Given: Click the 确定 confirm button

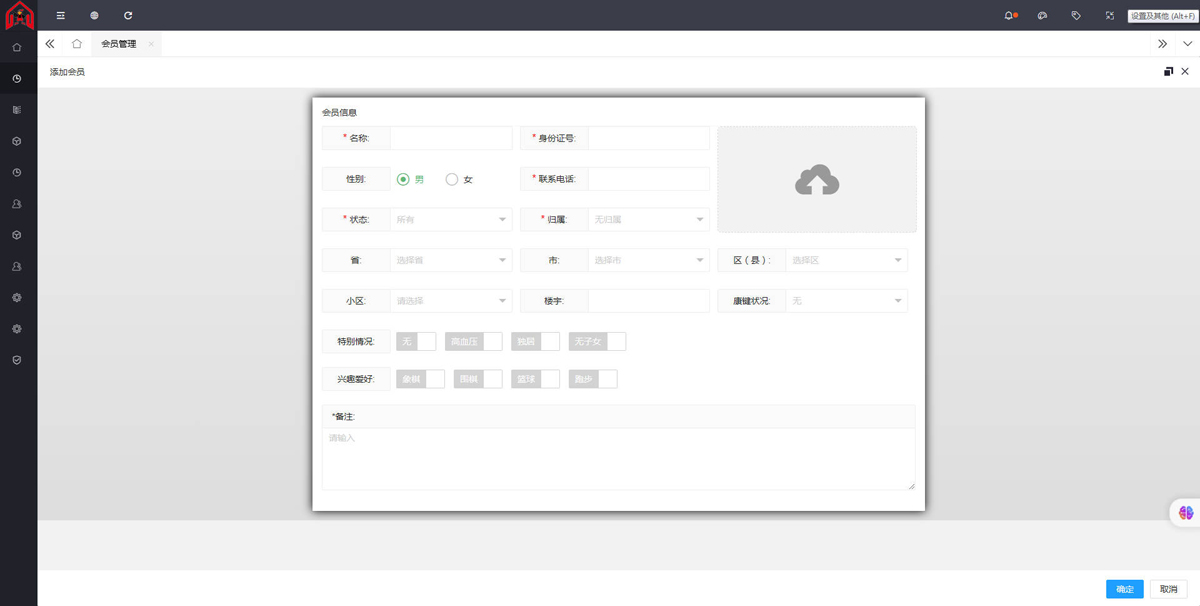Looking at the screenshot, I should 1124,589.
